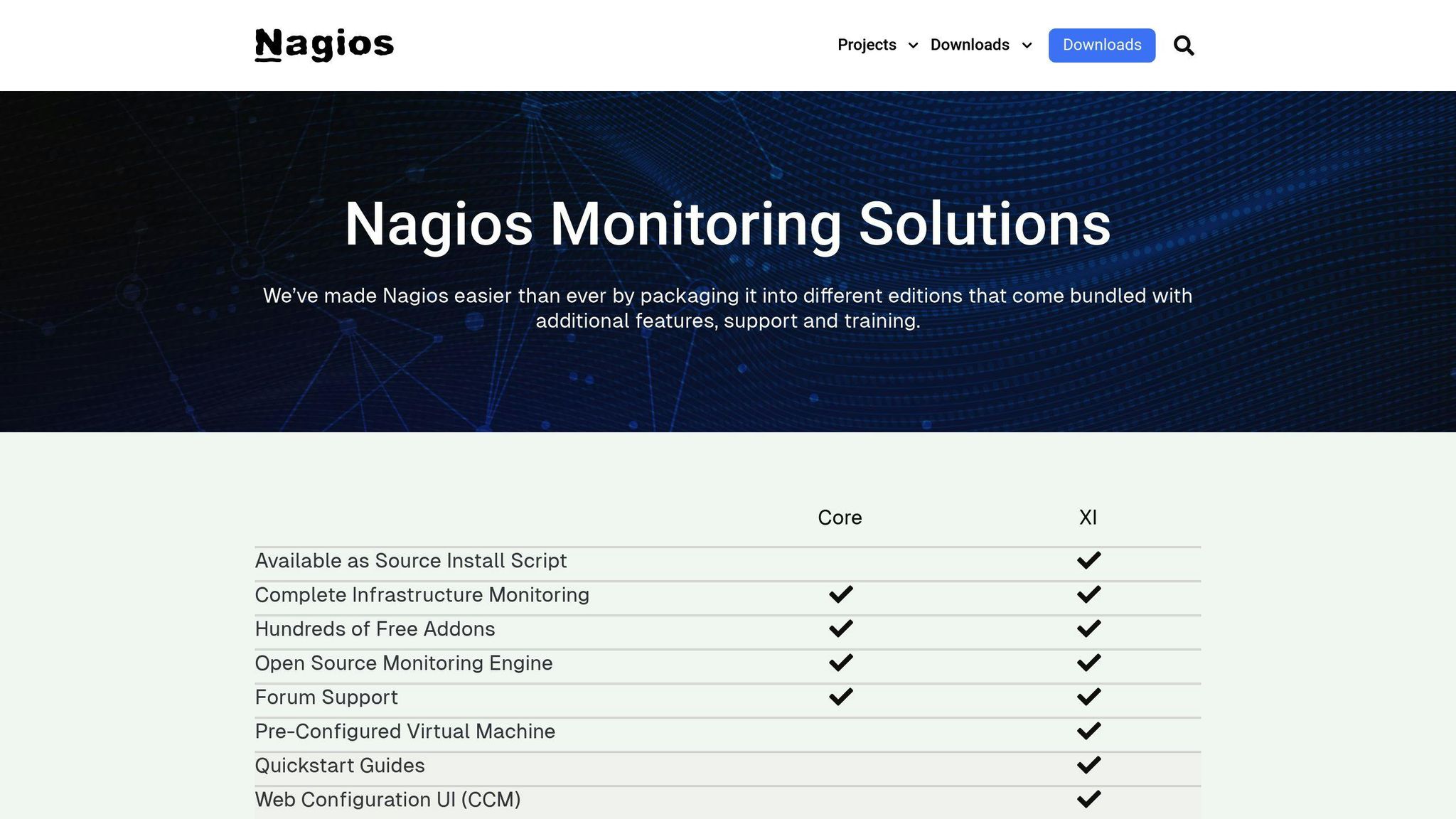Click the Nagios Monitoring Solutions heading
1456x819 pixels.
(727, 224)
